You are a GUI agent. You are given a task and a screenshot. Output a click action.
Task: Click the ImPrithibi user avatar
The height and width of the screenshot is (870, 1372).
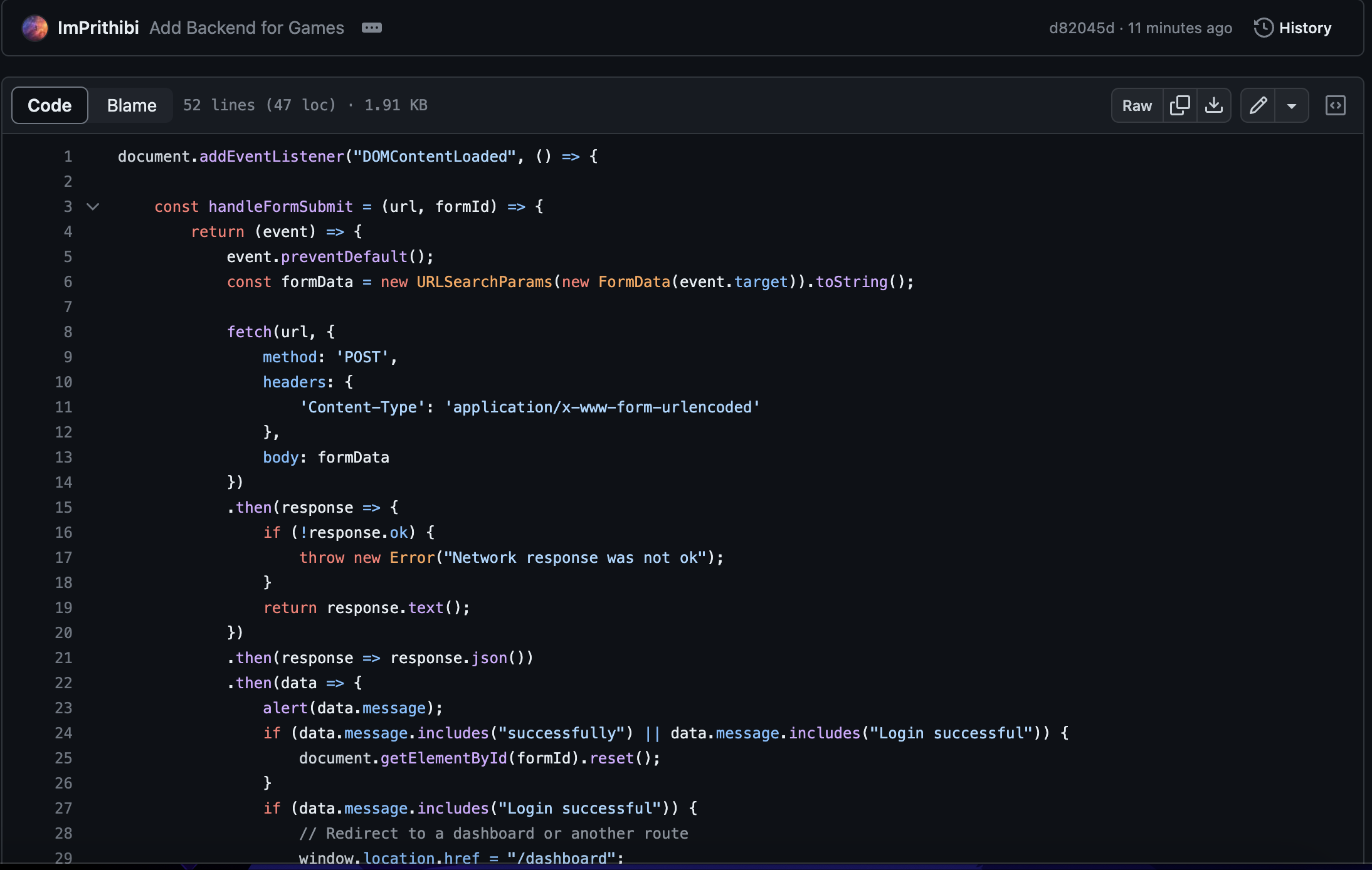pos(34,28)
